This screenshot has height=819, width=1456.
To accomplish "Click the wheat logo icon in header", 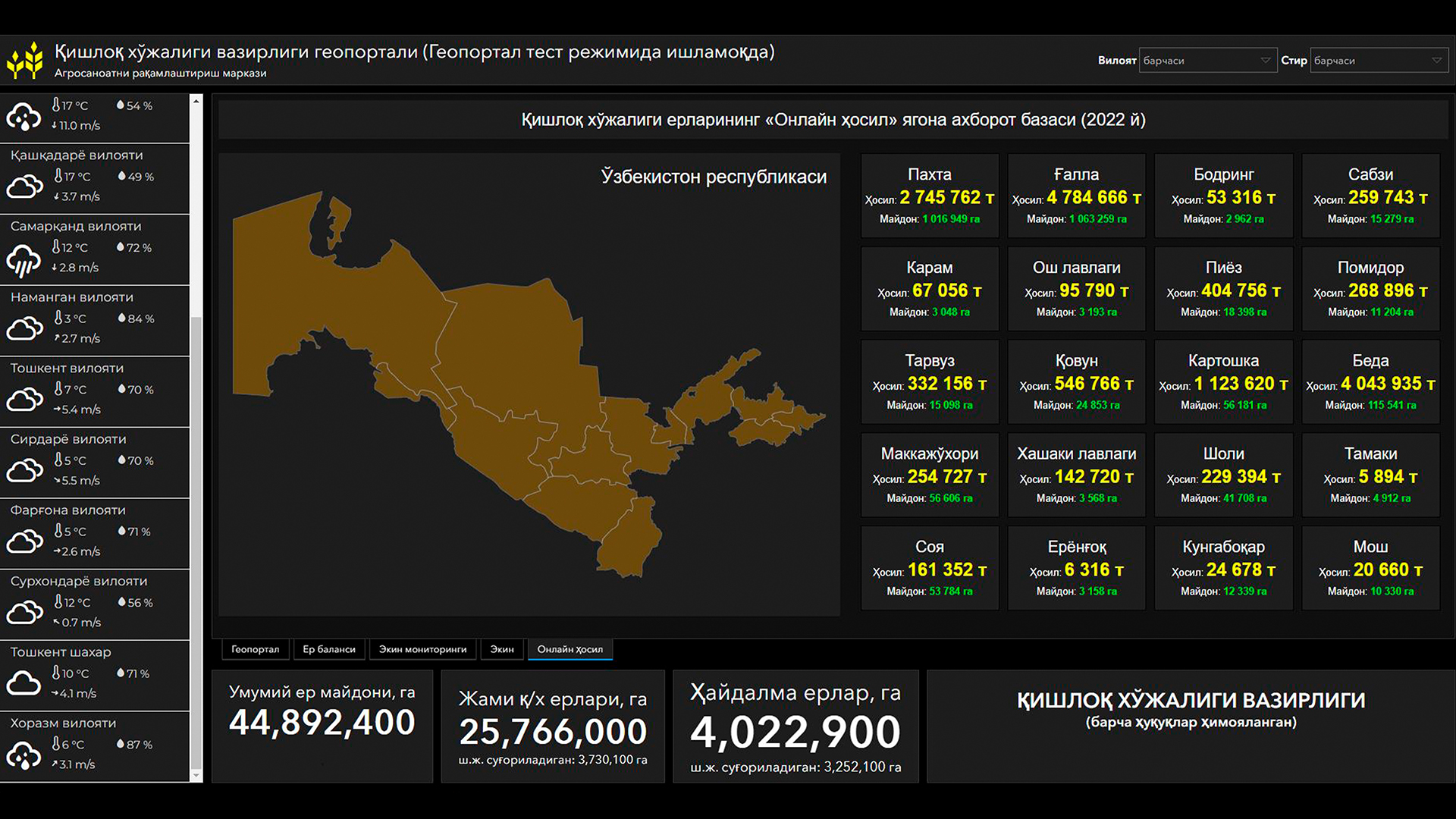I will (25, 61).
